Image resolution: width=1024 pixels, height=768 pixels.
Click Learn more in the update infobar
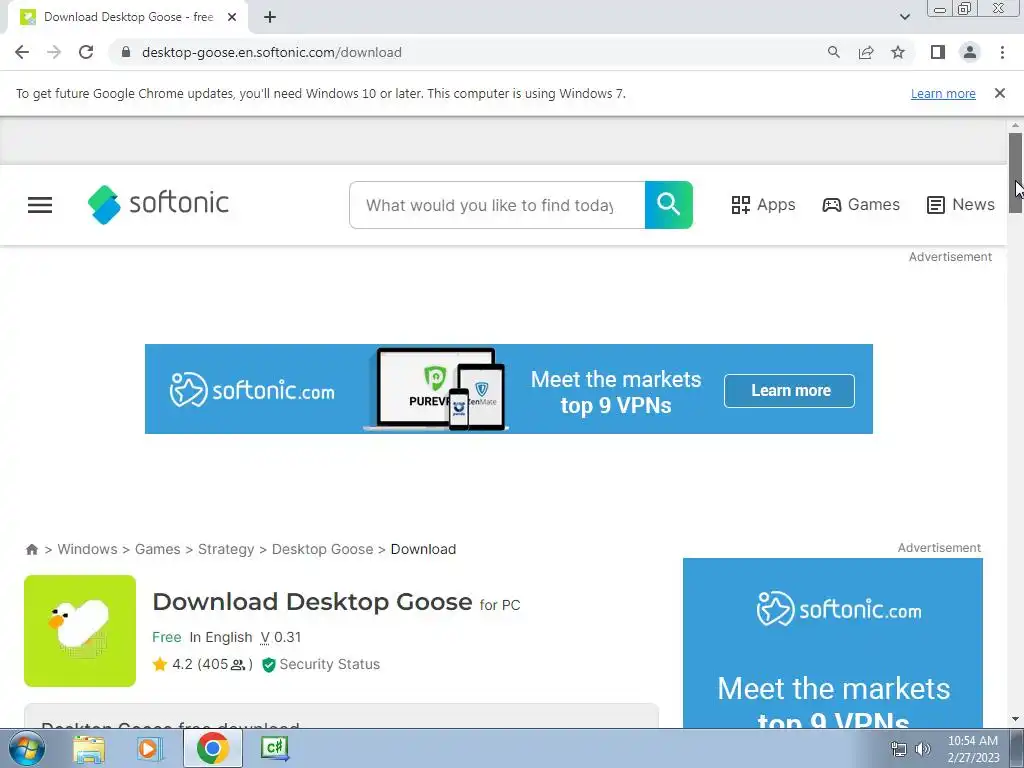coord(943,93)
